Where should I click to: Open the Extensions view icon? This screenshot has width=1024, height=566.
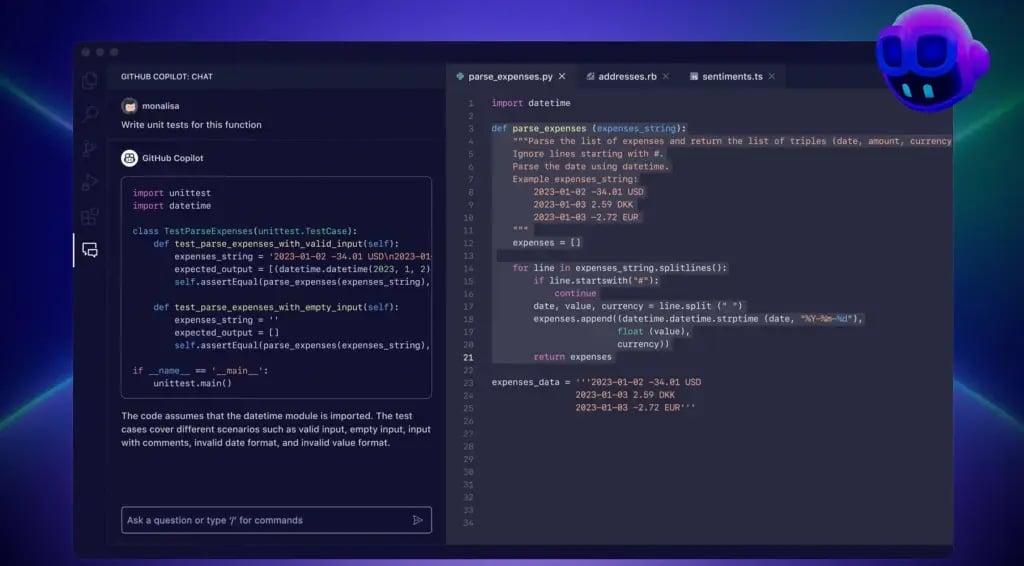pos(90,216)
